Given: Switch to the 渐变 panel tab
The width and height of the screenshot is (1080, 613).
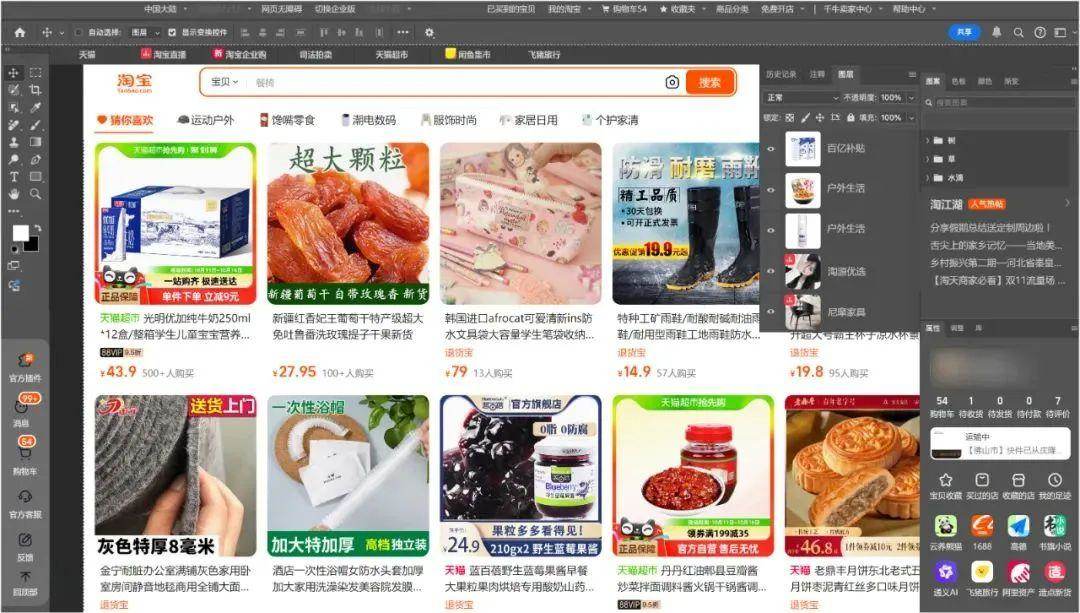Looking at the screenshot, I should point(1011,81).
